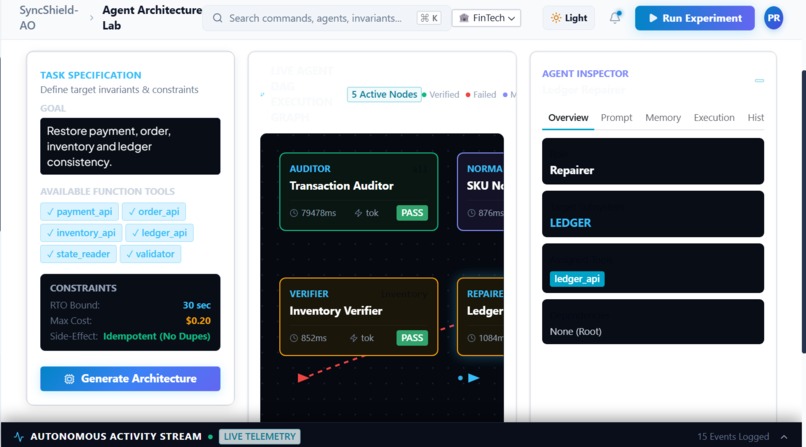Image resolution: width=806 pixels, height=447 pixels.
Task: Click the goal text box in Task Specification
Action: point(130,146)
